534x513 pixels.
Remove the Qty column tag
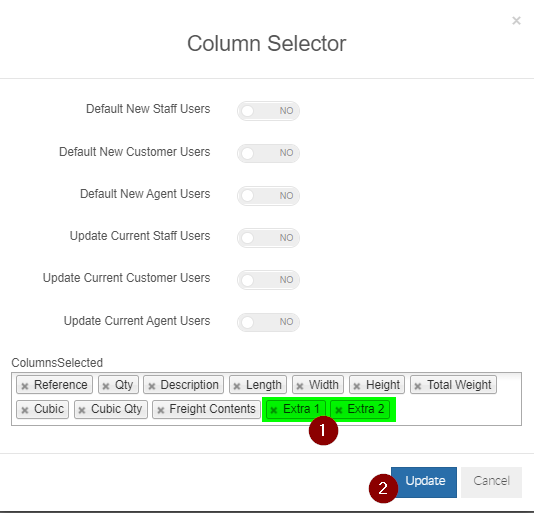106,386
